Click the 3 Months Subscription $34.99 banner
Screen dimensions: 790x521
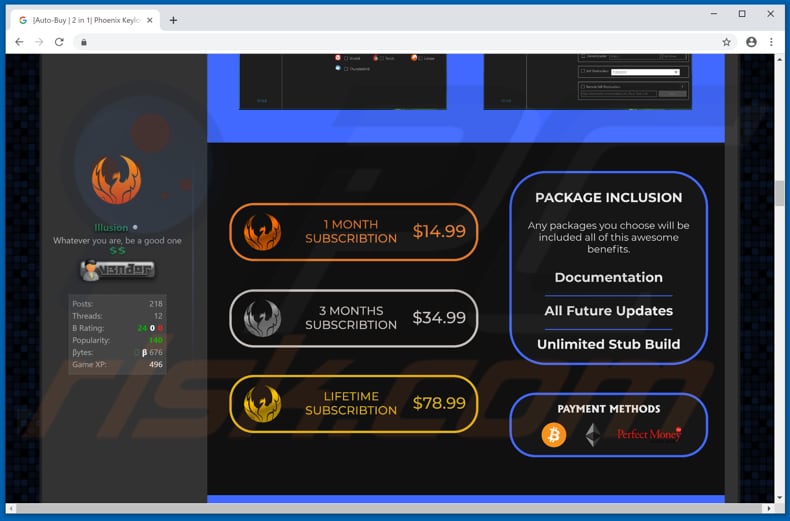tap(353, 318)
